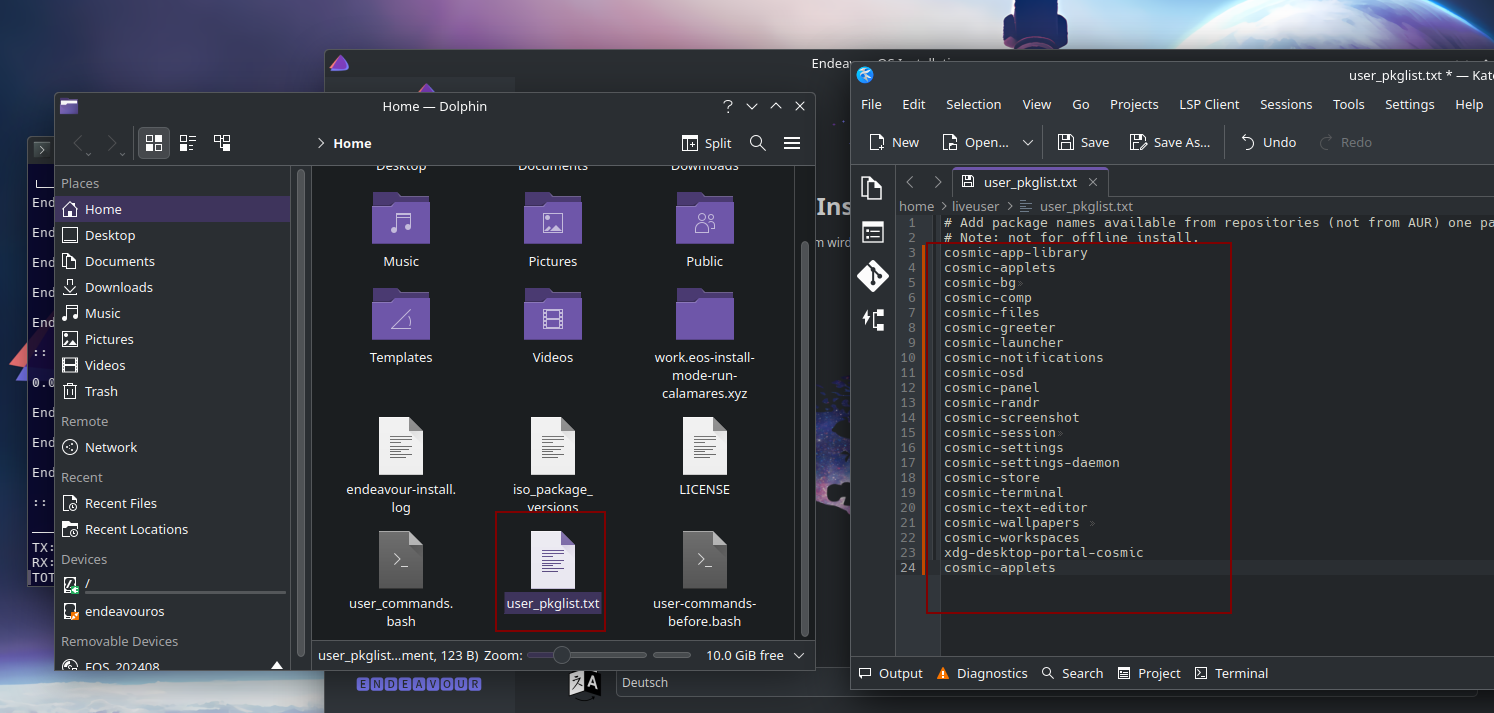This screenshot has height=713, width=1494.
Task: Open Music in Dolphin's Places panel
Action: [173, 313]
